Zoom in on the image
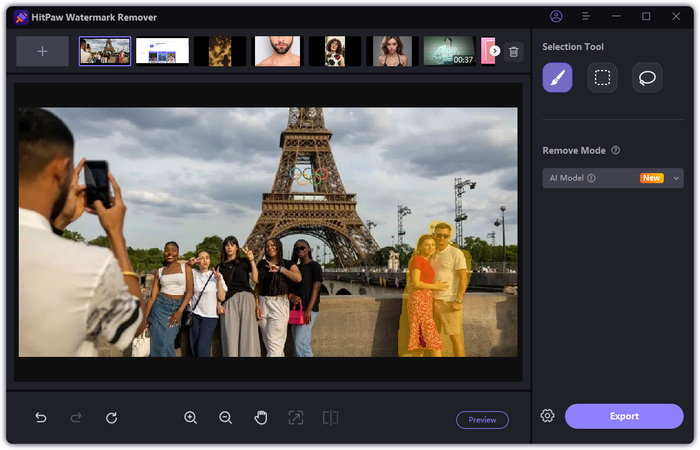Image resolution: width=700 pixels, height=450 pixels. click(x=190, y=418)
